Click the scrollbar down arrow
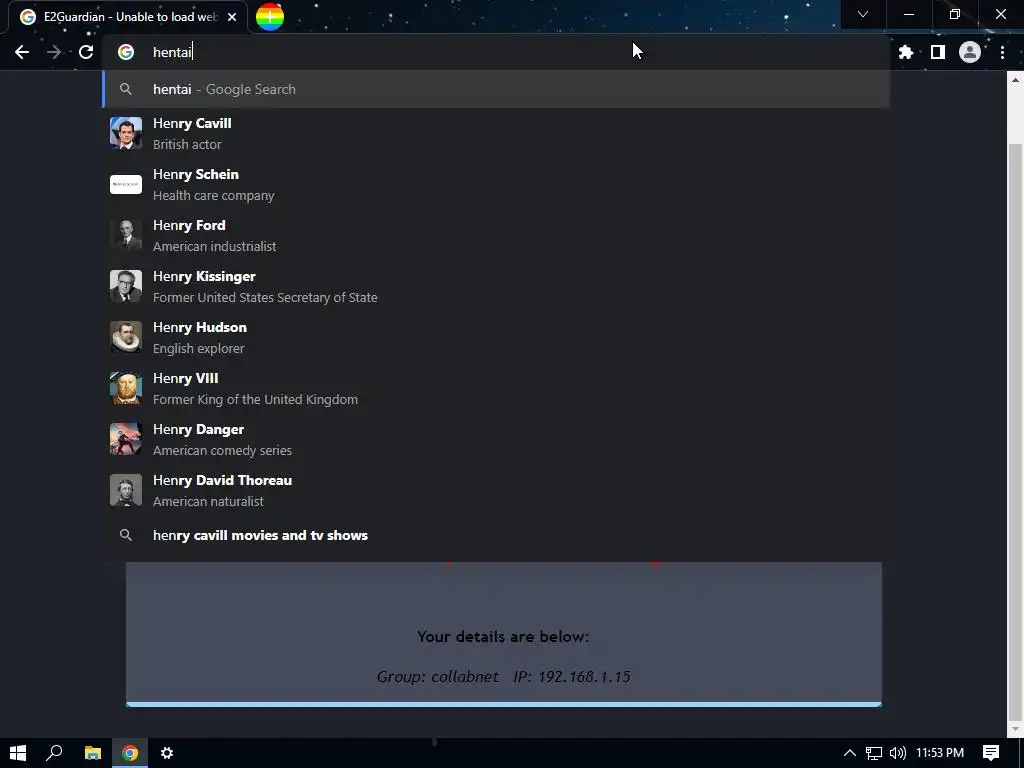 [1015, 729]
